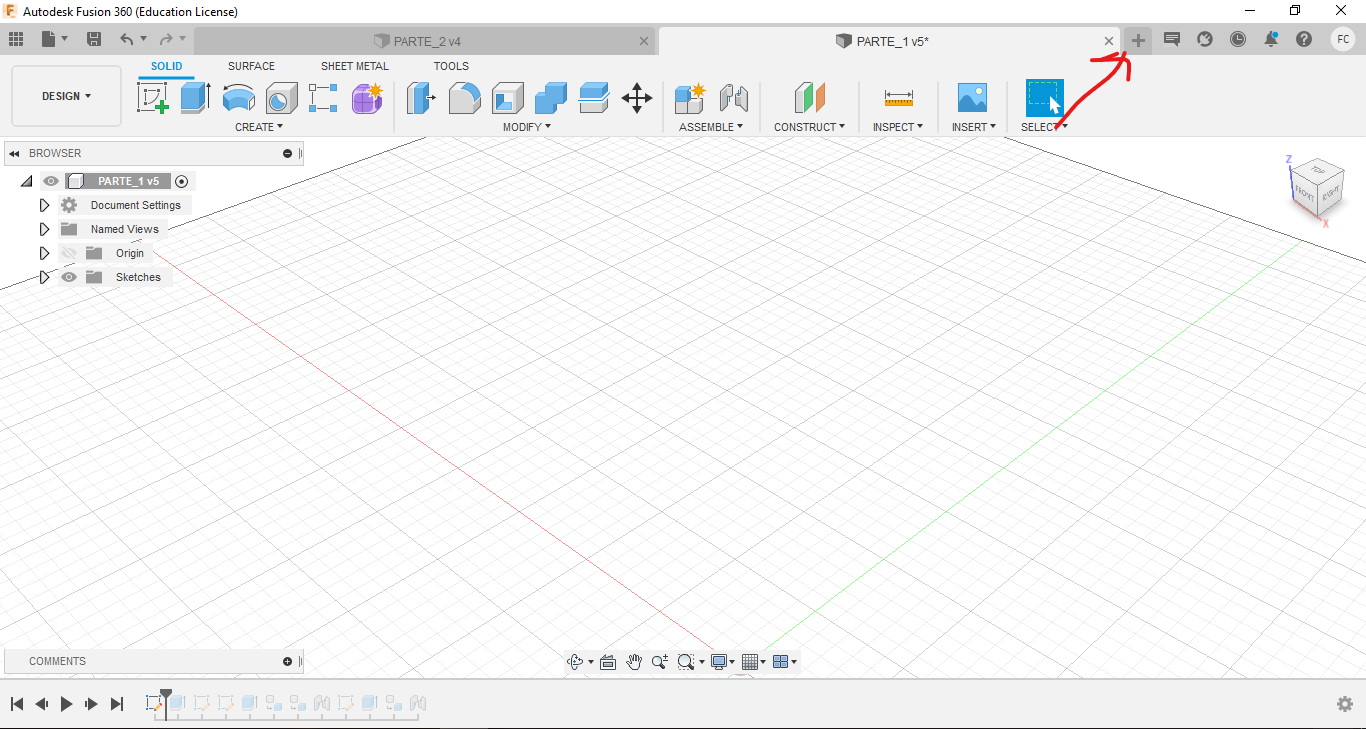Select the Create Form tool
The width and height of the screenshot is (1366, 729).
(x=367, y=98)
